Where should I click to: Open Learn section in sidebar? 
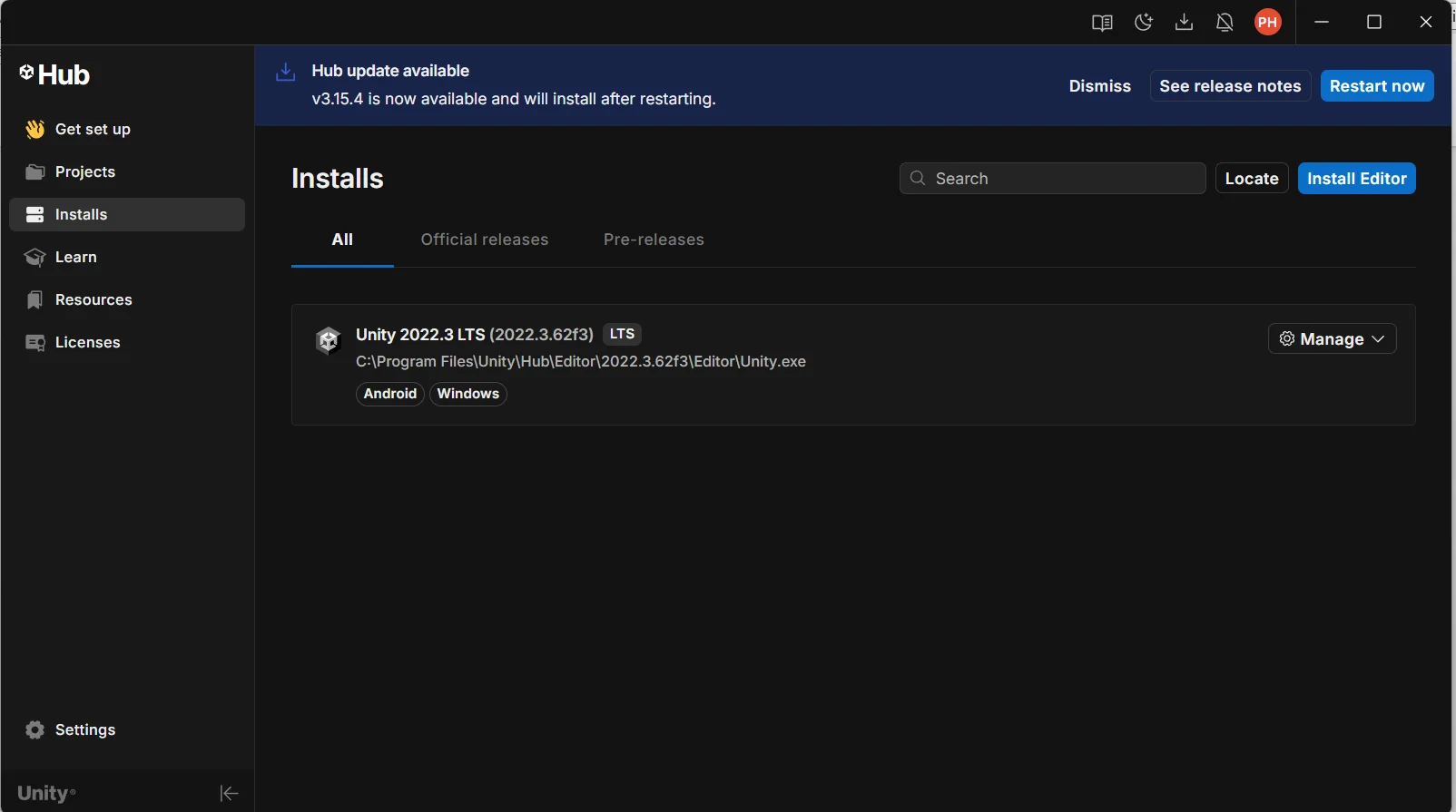coord(127,257)
